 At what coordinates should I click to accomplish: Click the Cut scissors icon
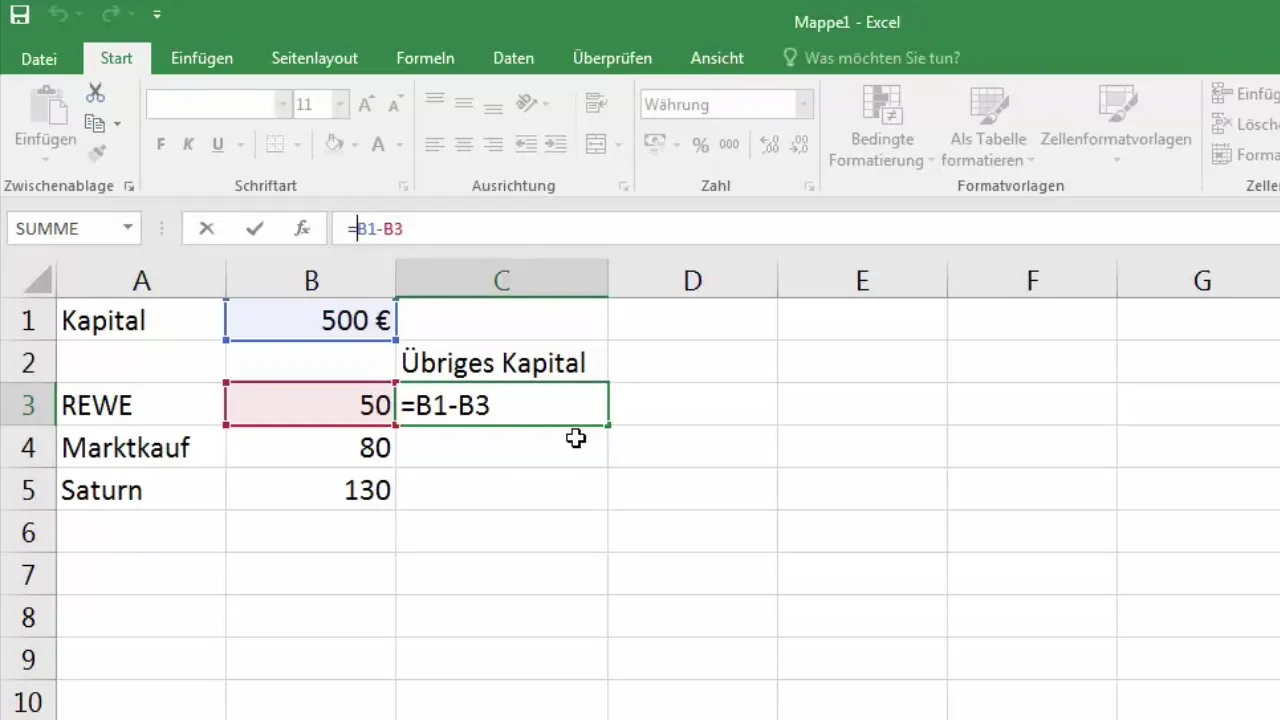click(96, 93)
